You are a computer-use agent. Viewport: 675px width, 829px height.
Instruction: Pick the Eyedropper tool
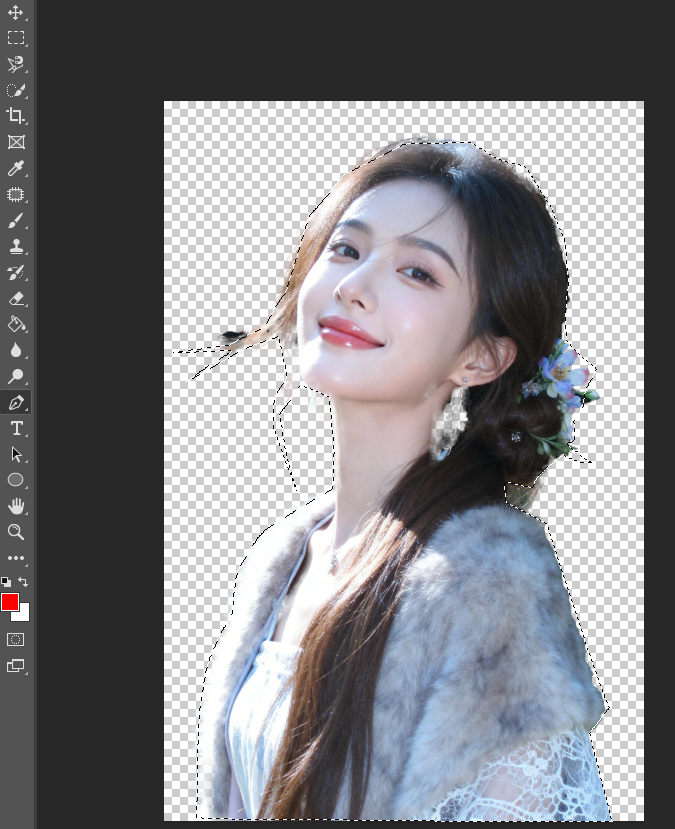point(15,168)
